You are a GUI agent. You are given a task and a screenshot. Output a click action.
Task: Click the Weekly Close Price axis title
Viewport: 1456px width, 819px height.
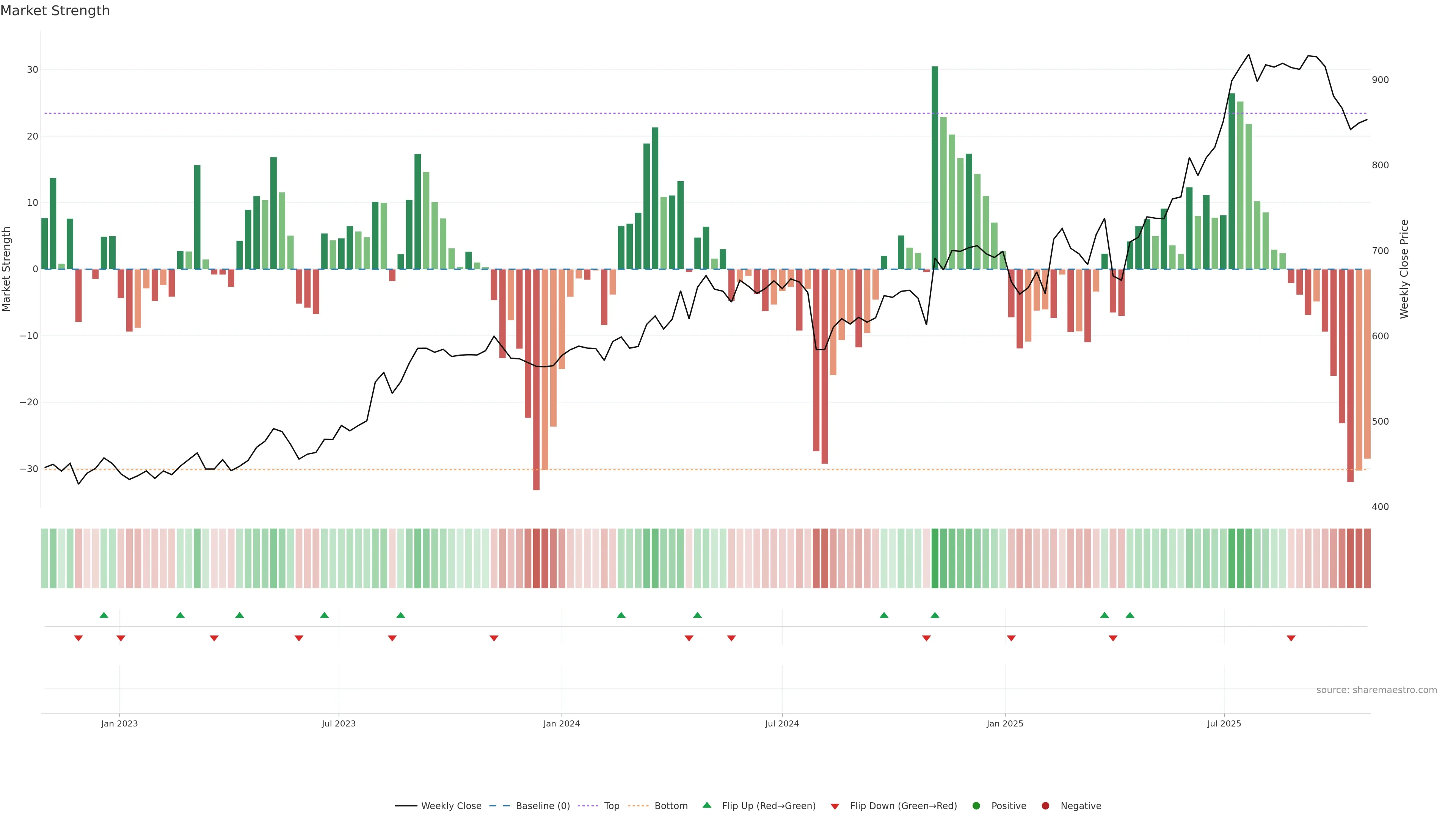coord(1404,269)
